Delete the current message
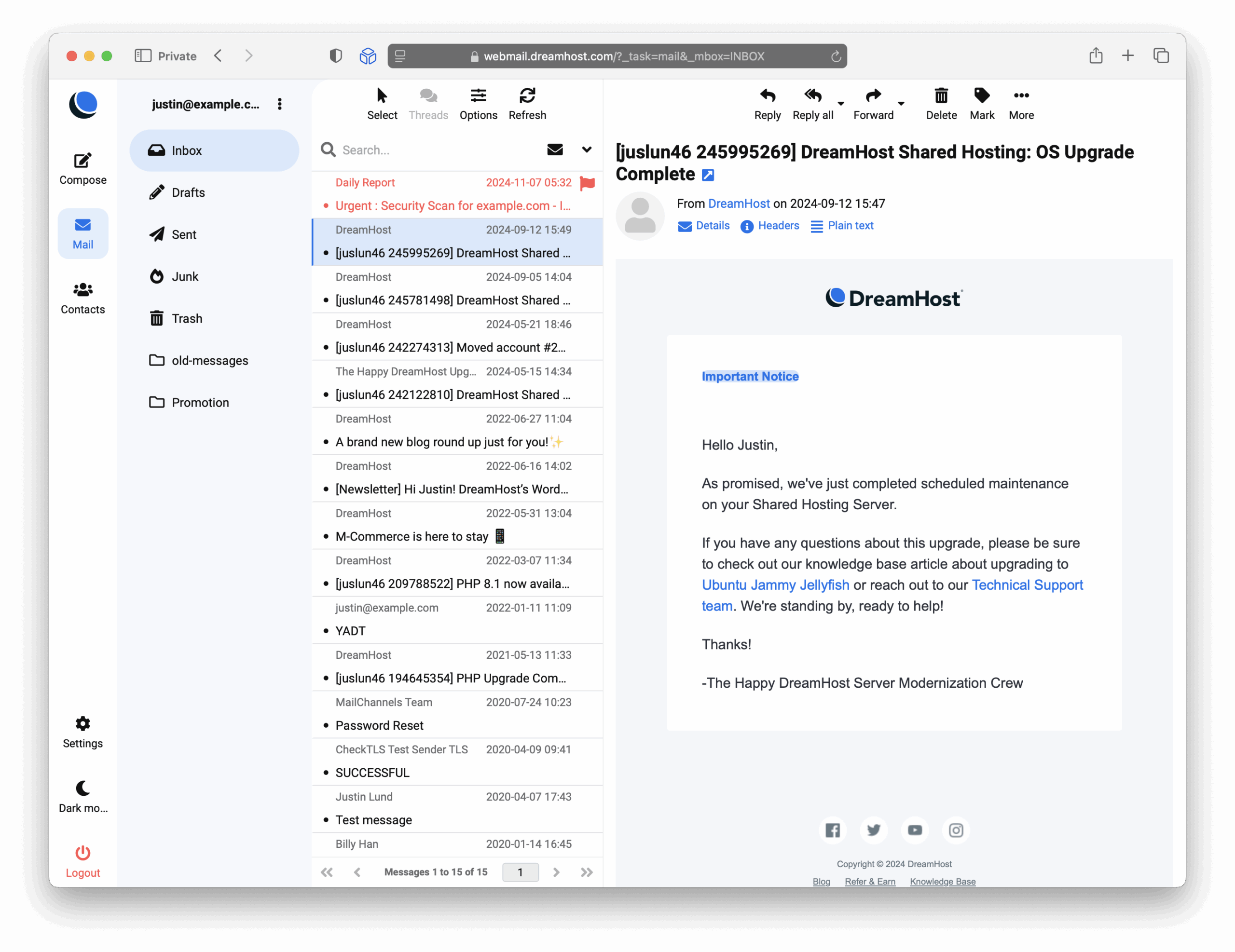This screenshot has width=1235, height=952. (941, 104)
